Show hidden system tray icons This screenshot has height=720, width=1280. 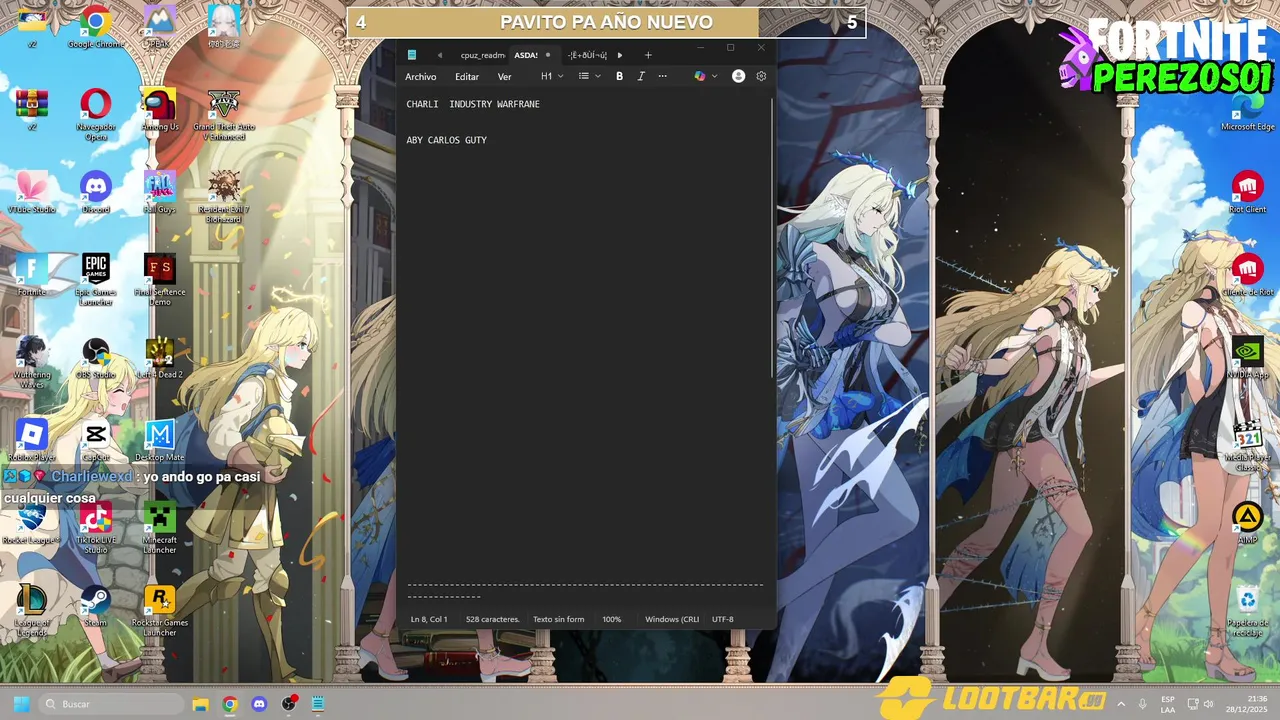pos(1121,704)
